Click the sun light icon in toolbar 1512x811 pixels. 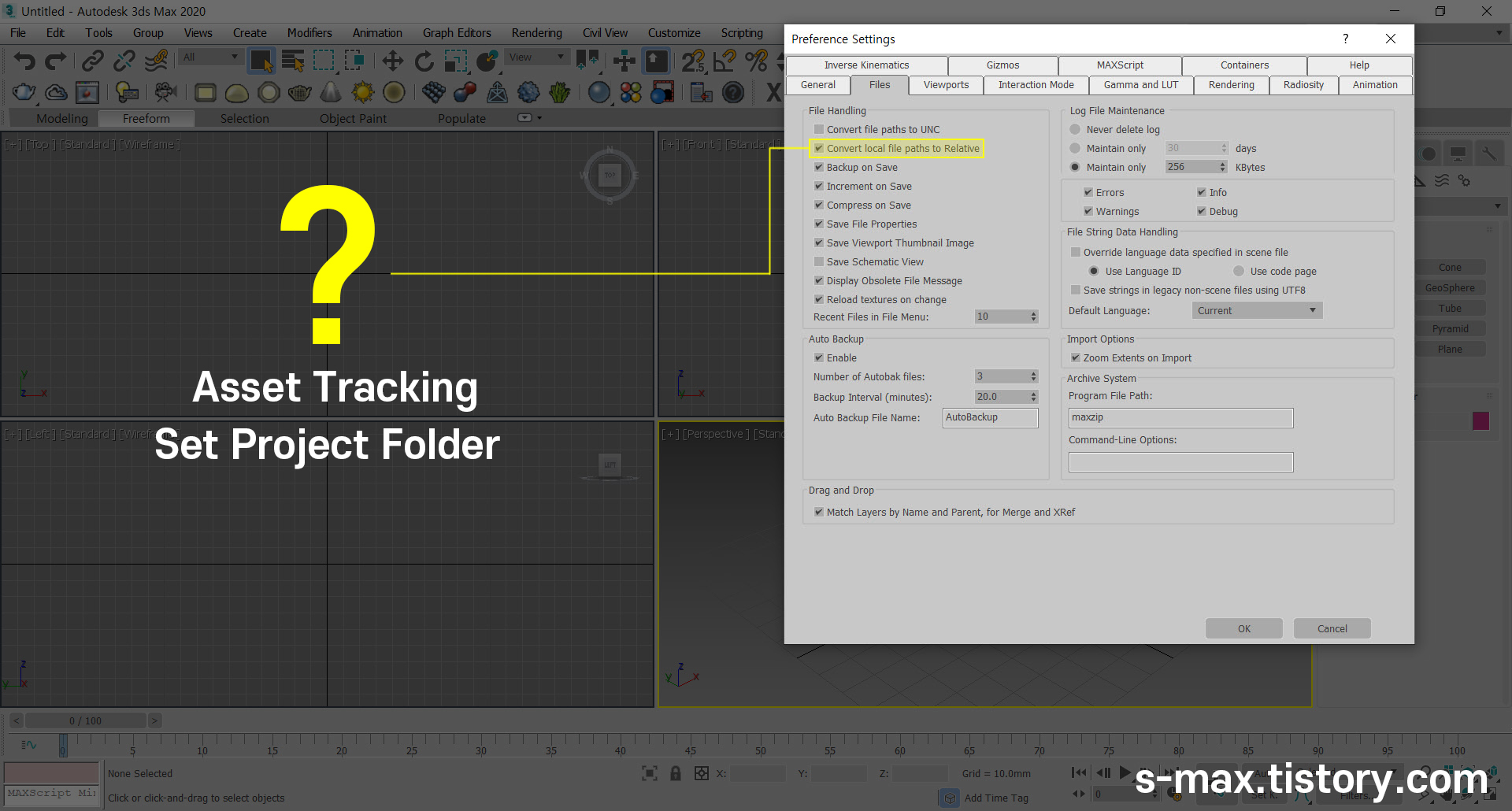click(x=362, y=93)
